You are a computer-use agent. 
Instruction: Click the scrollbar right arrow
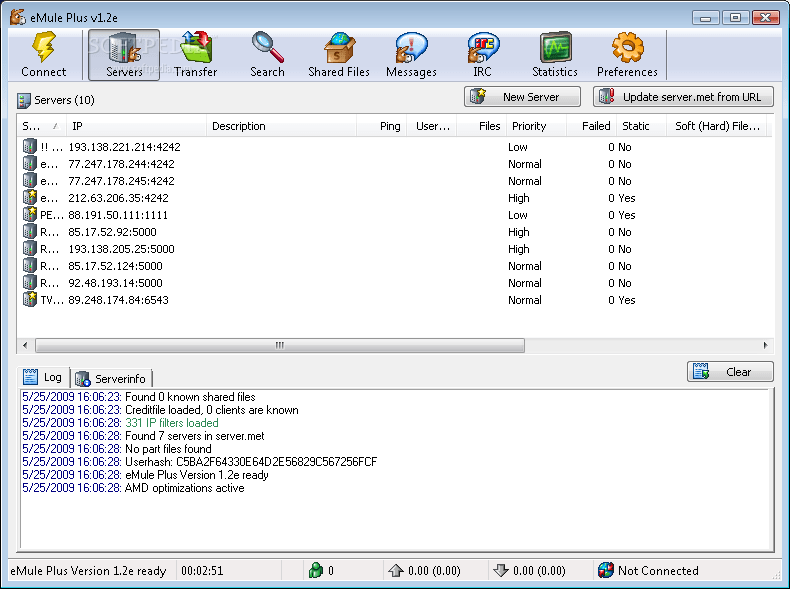coord(766,345)
